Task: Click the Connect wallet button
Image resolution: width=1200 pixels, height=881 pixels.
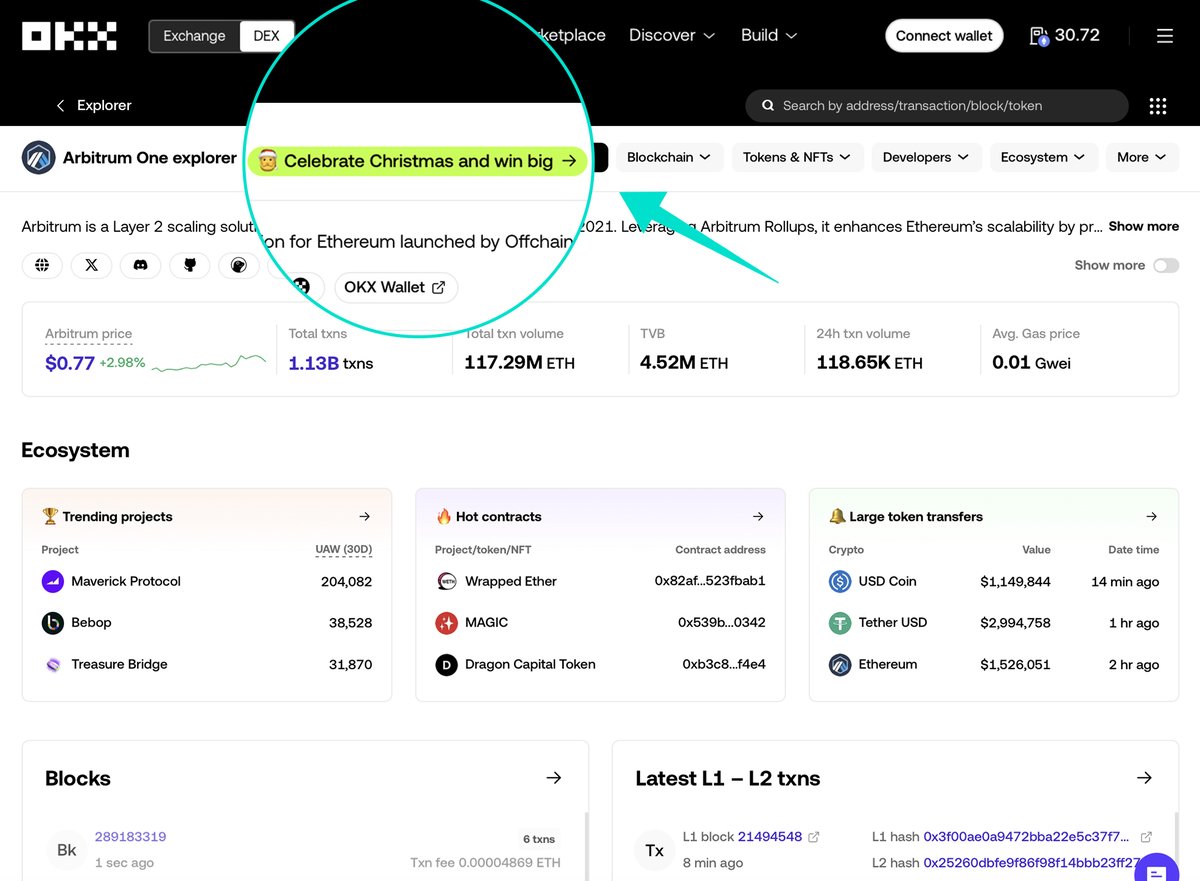Action: click(943, 35)
